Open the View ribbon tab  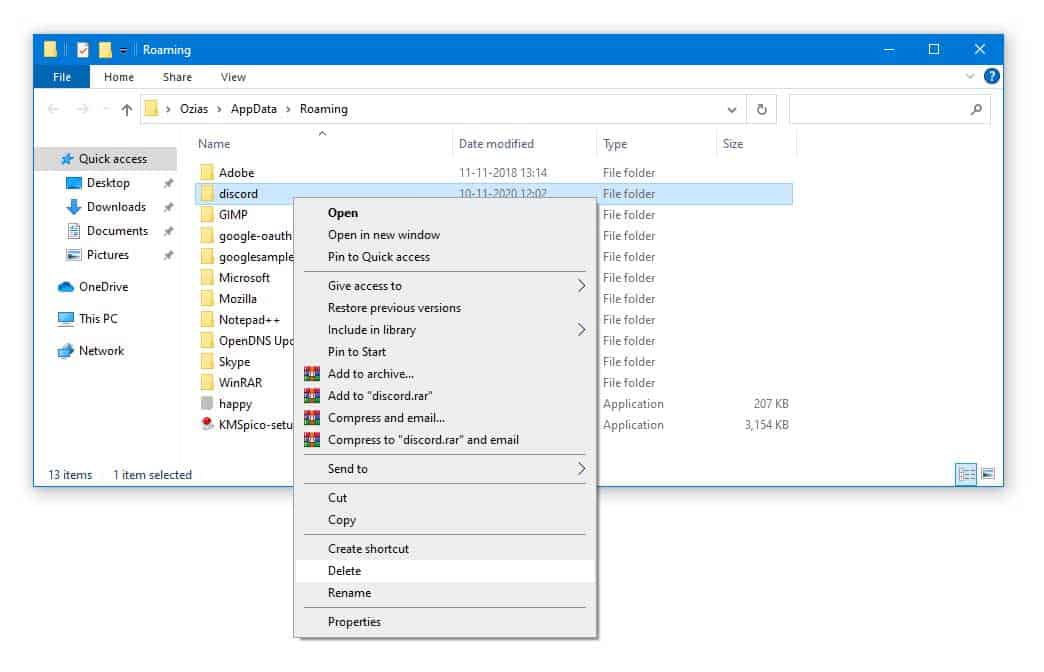point(234,77)
